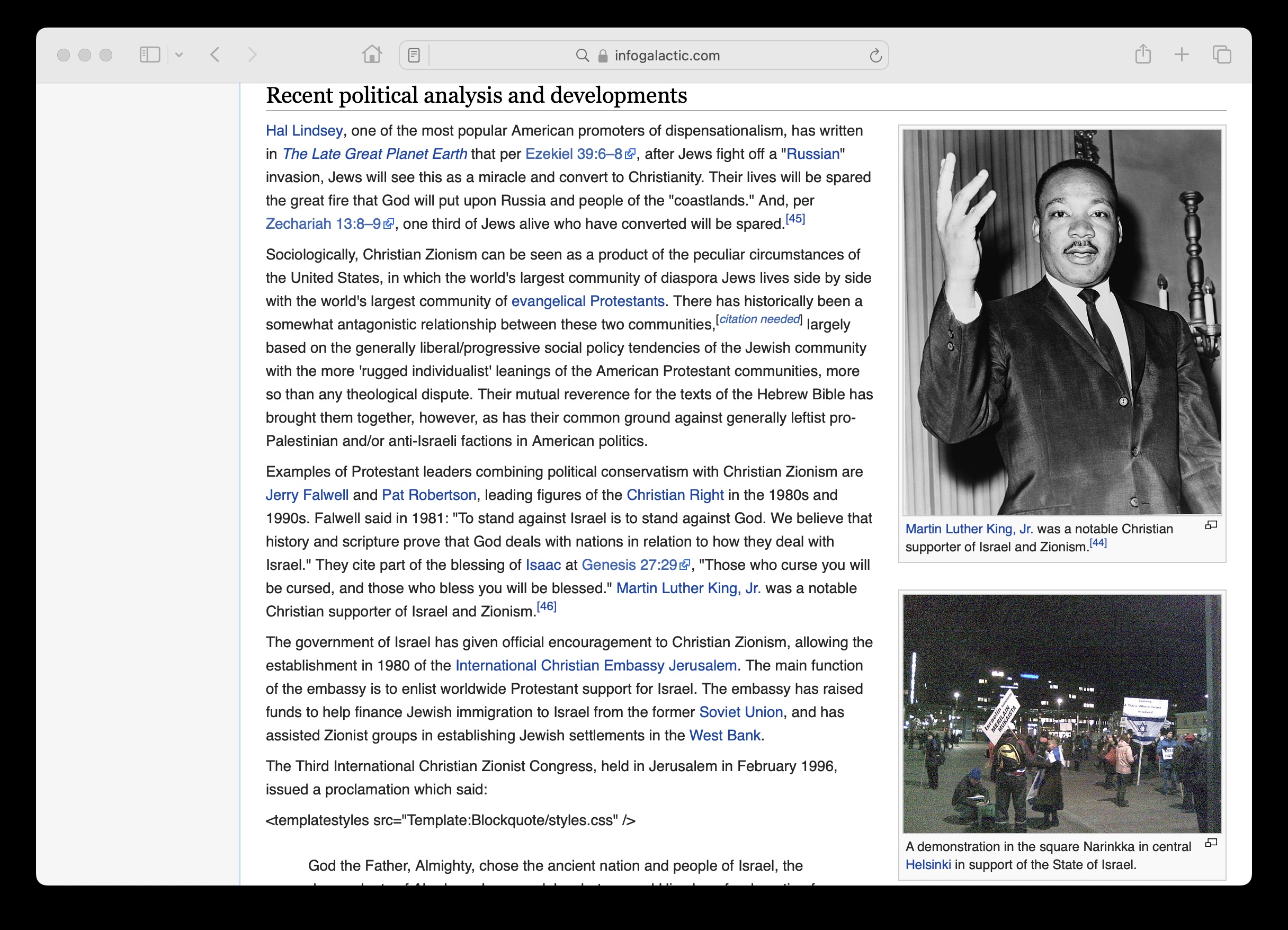Open the sidebar tab group dropdown chevron

point(179,55)
